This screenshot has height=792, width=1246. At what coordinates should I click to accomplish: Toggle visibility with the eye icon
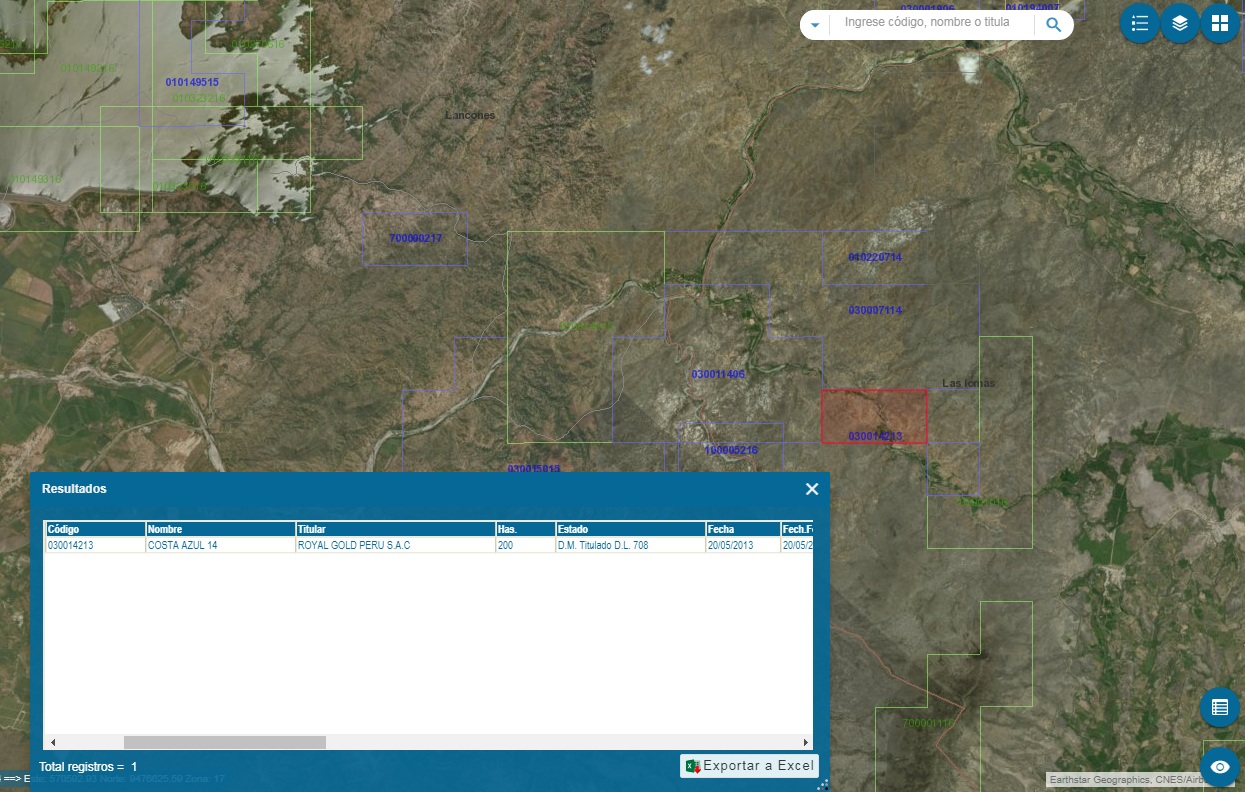click(x=1219, y=767)
